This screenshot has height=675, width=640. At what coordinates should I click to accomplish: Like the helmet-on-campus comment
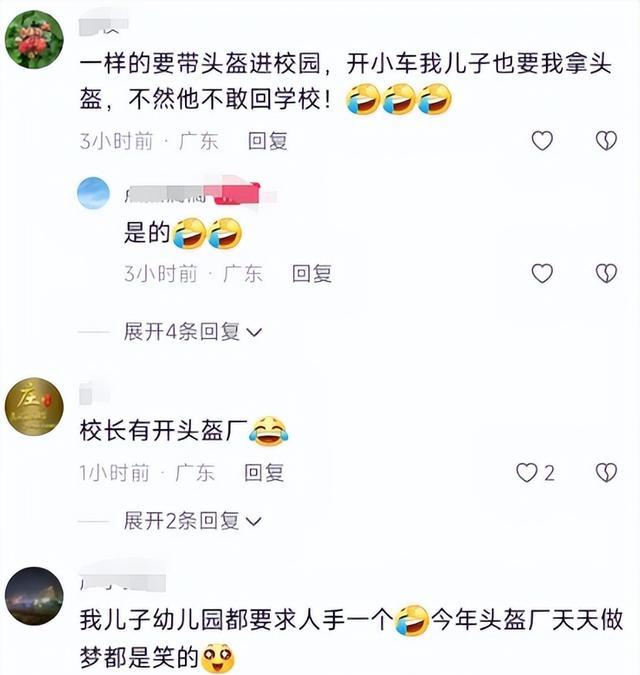[542, 141]
